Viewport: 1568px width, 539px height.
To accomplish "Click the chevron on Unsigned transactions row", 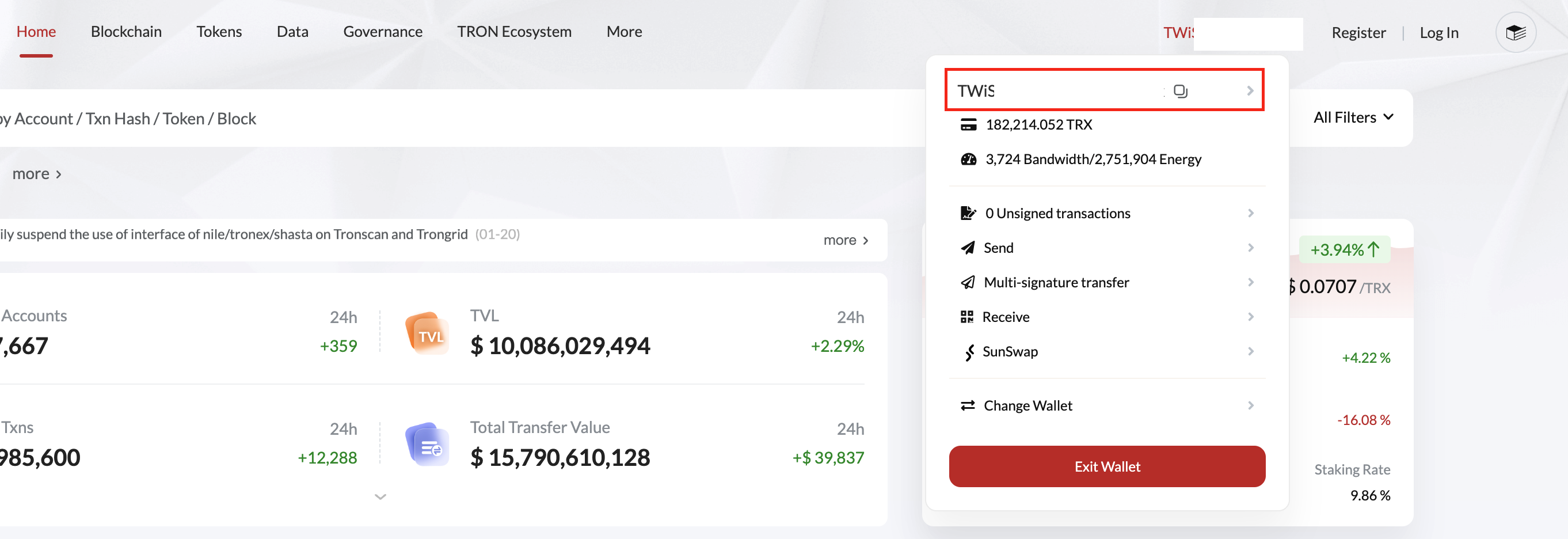I will (1251, 213).
